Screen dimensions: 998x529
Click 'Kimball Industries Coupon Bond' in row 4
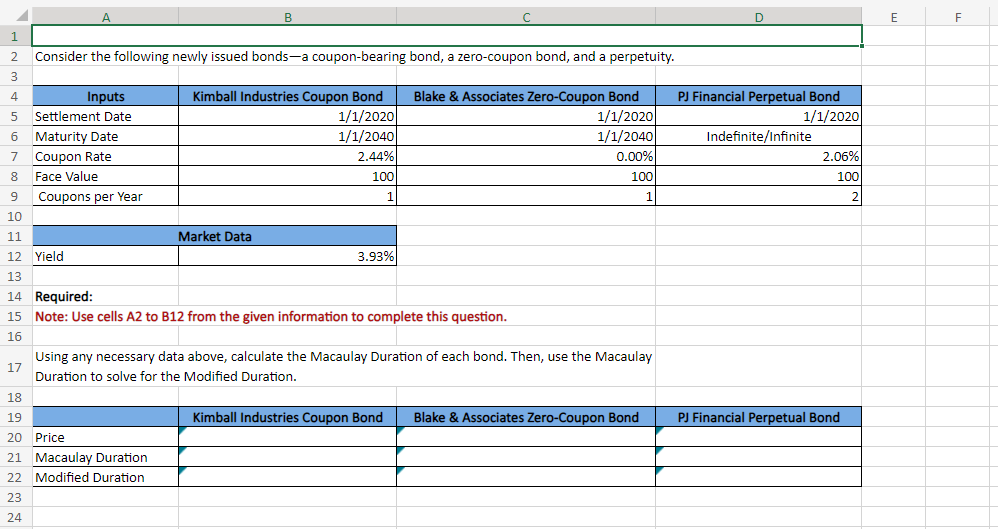click(288, 96)
